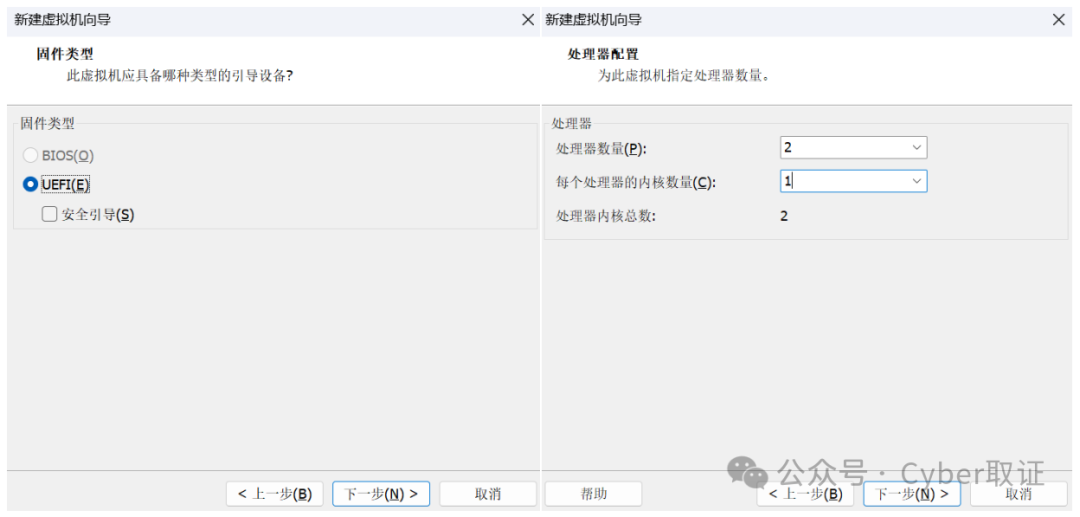
Task: Cancel the firmware type dialog
Action: coord(488,494)
